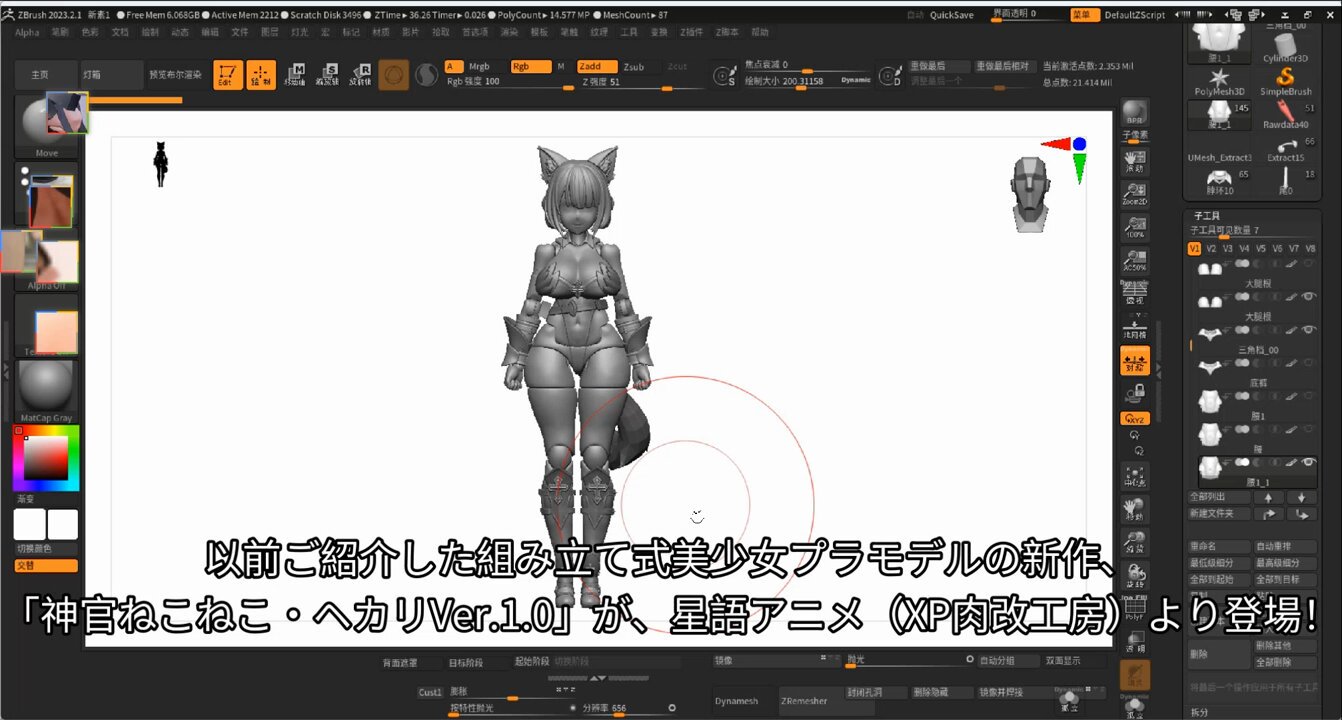Screen dimensions: 1342x720
Task: Click the Sculptris Pro icon
Action: pyautogui.click(x=426, y=75)
